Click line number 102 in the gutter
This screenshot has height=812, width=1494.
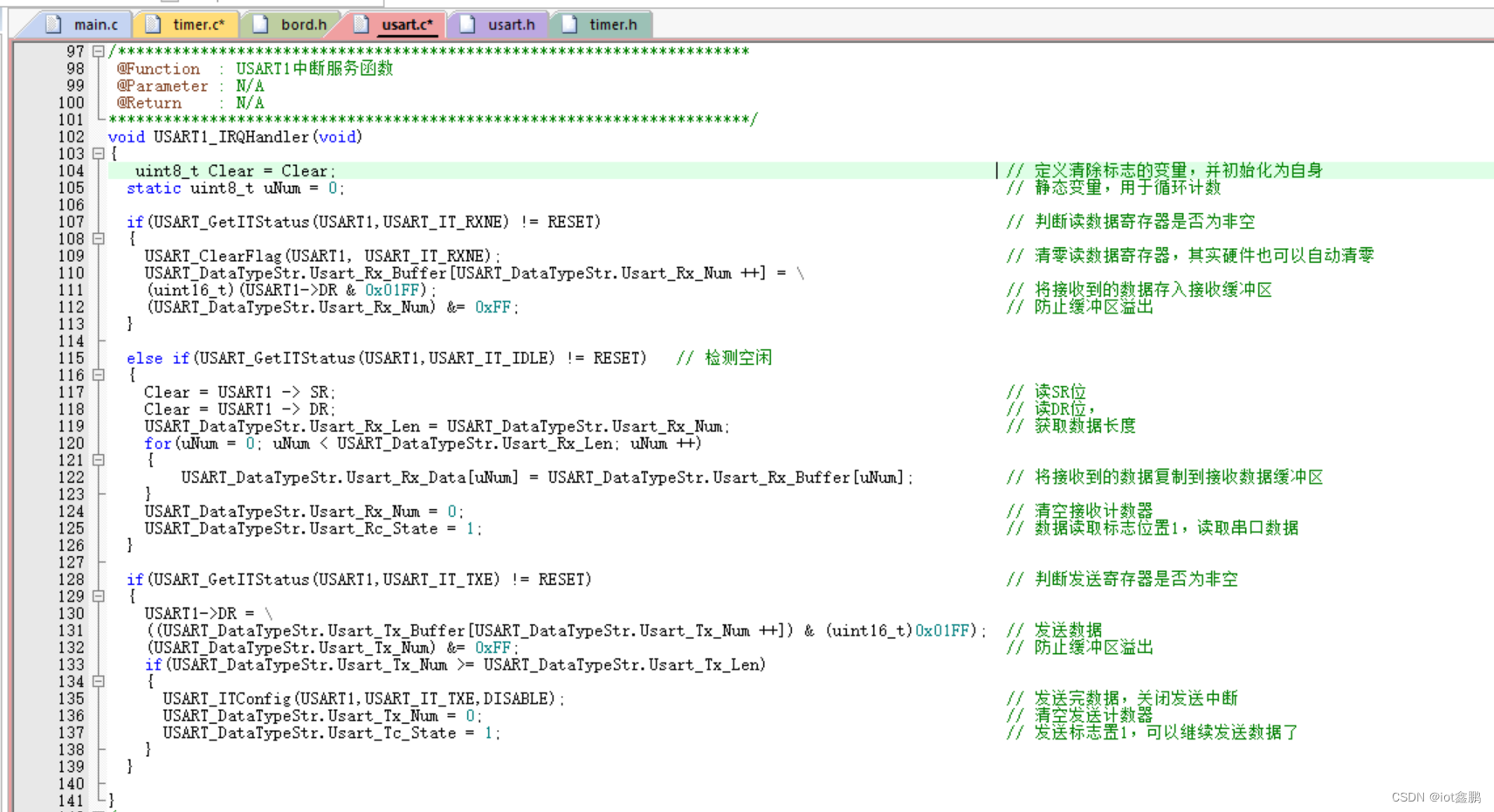[x=71, y=137]
